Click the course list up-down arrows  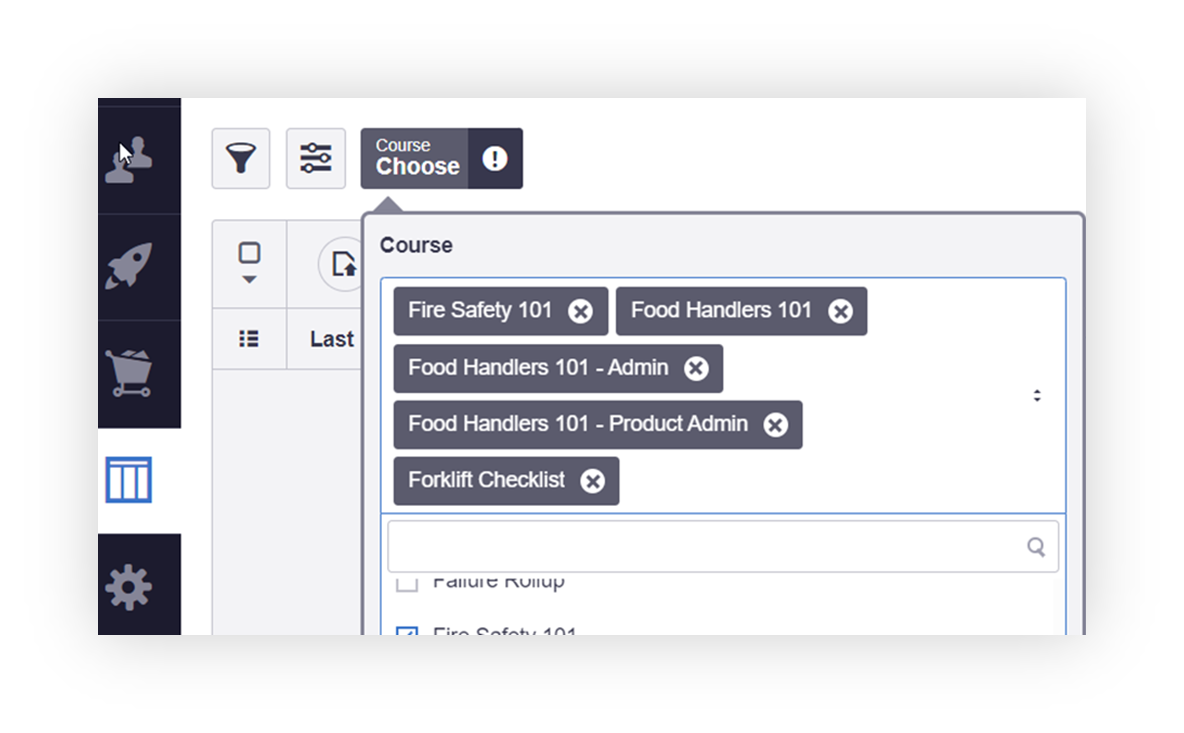1037,396
